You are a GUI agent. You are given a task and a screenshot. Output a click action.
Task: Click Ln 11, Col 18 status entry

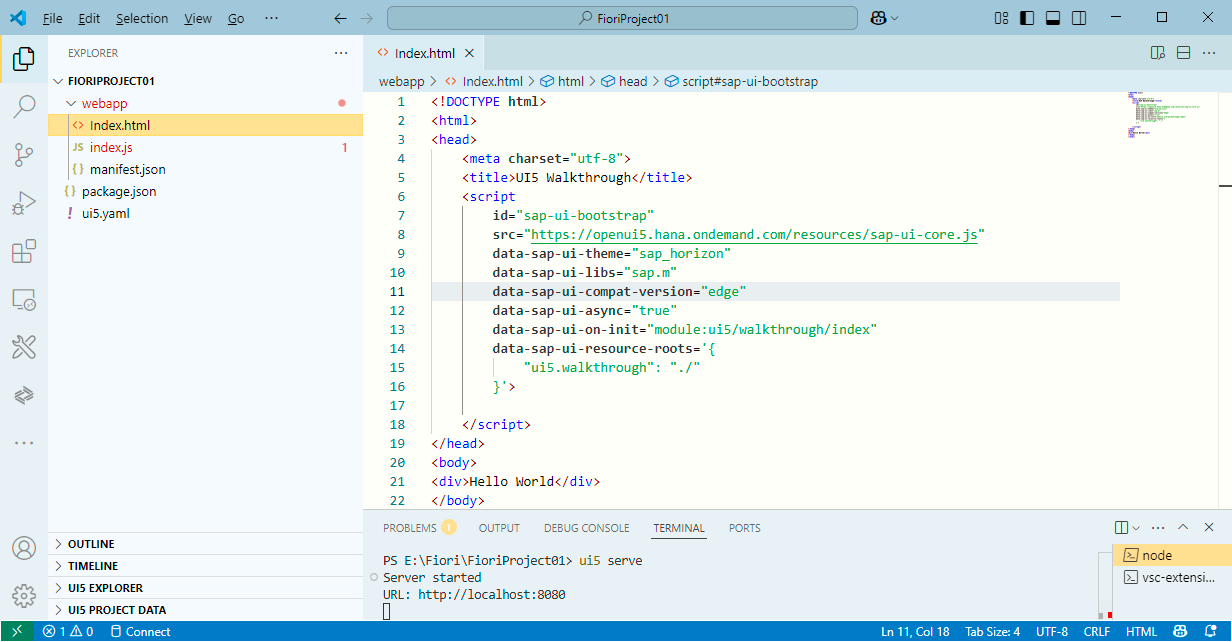915,631
